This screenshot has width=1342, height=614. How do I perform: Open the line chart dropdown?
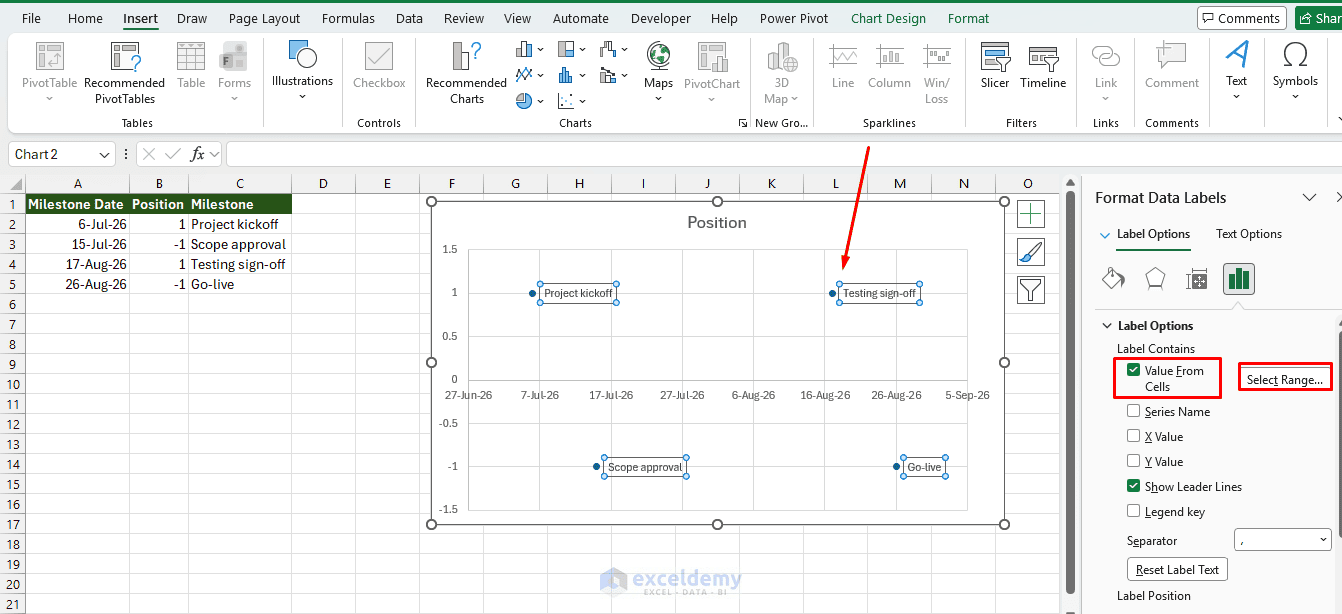pos(530,74)
